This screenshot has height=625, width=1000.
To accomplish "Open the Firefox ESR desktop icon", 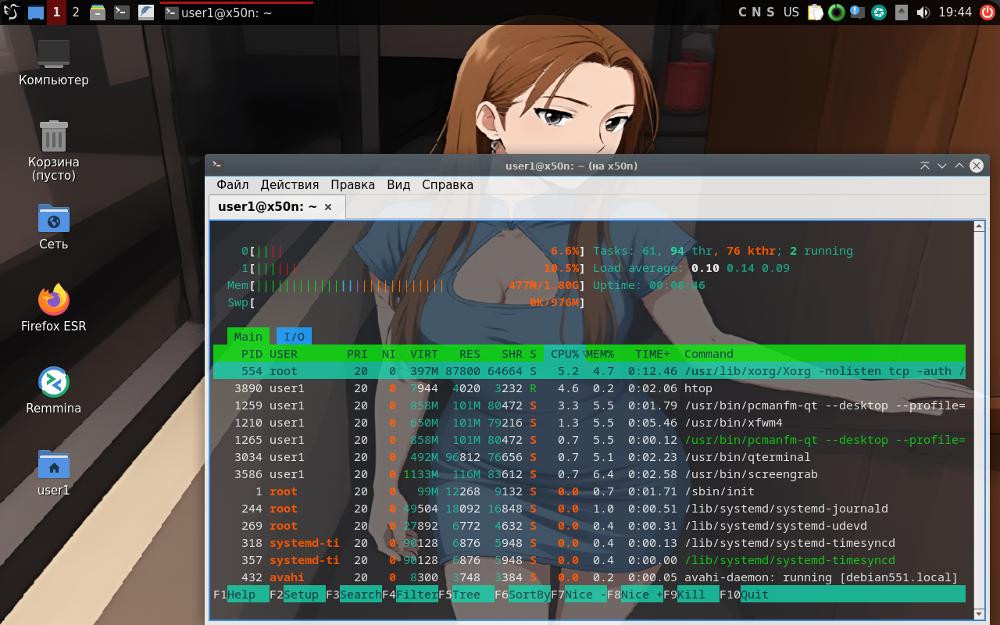I will (54, 309).
